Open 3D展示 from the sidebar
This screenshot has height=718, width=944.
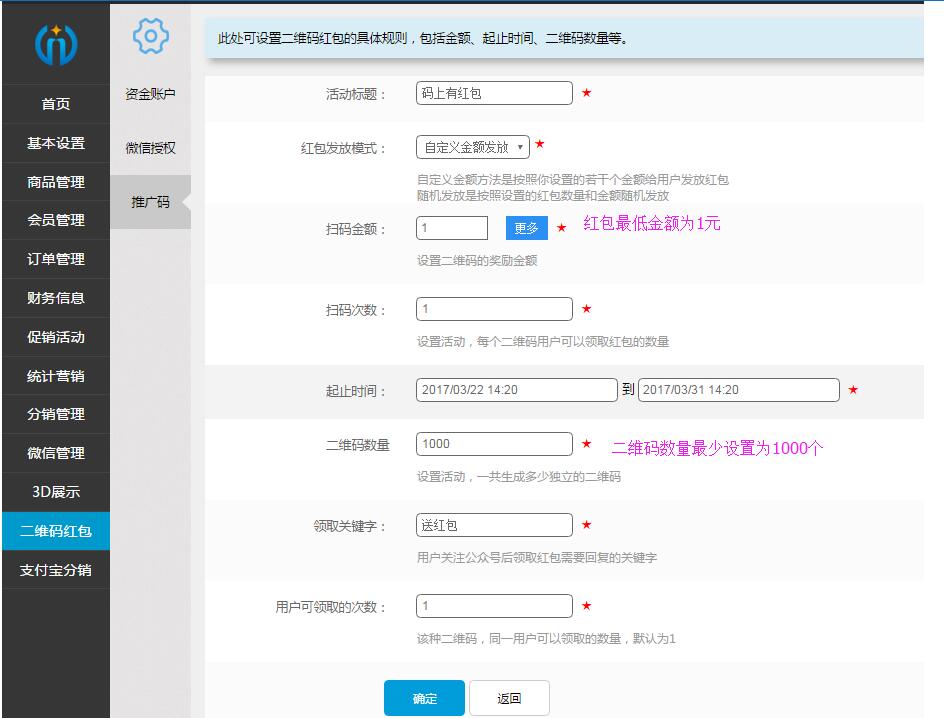pos(55,492)
